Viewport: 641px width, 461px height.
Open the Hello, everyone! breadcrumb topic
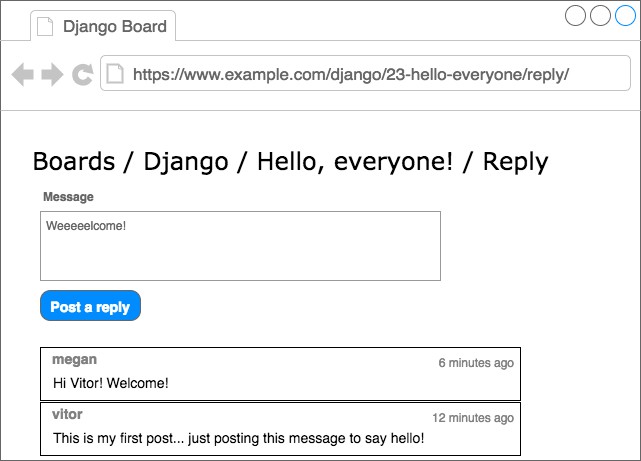point(355,162)
